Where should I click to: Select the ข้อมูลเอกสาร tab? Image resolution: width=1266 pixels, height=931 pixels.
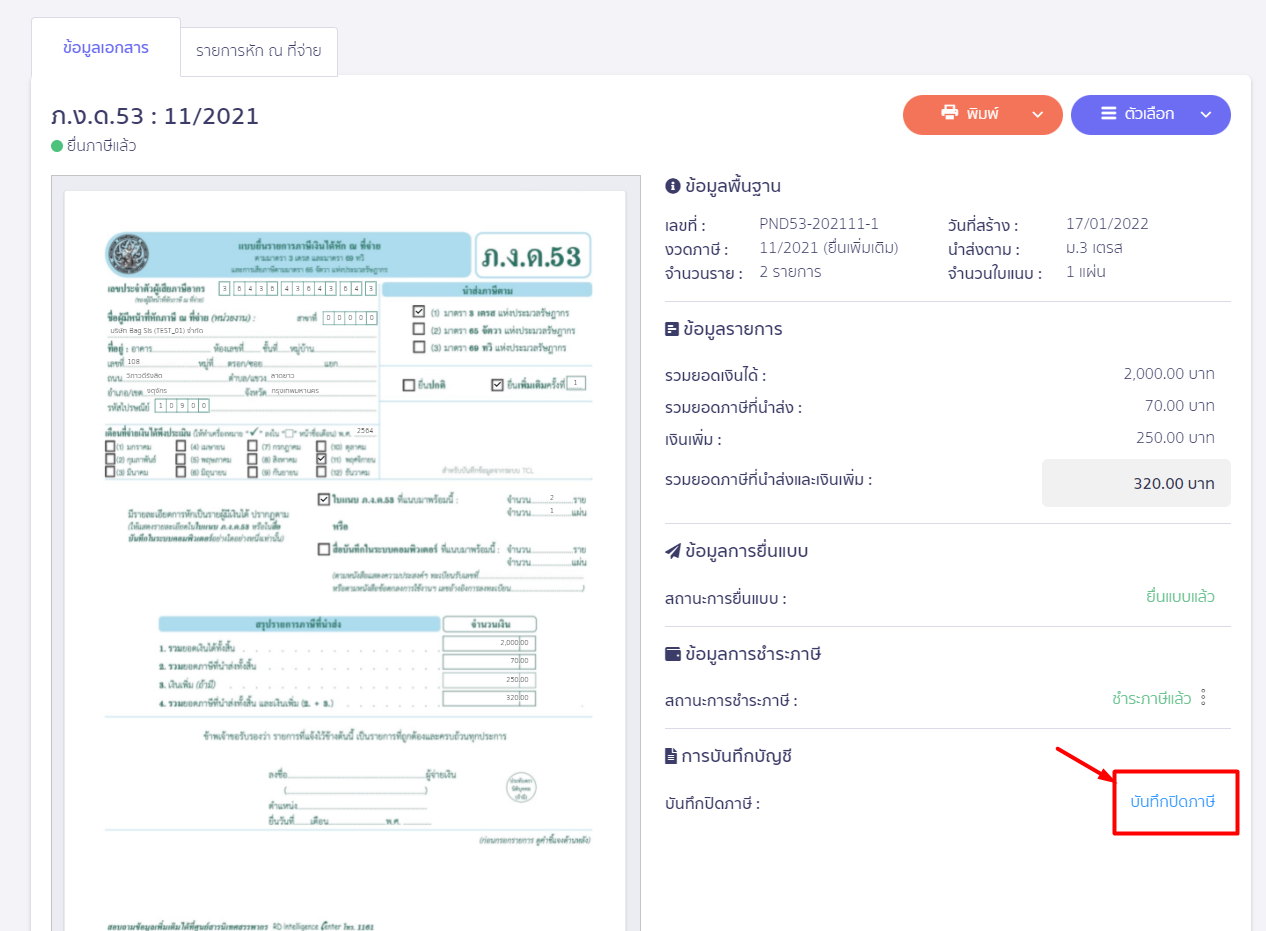tap(106, 48)
